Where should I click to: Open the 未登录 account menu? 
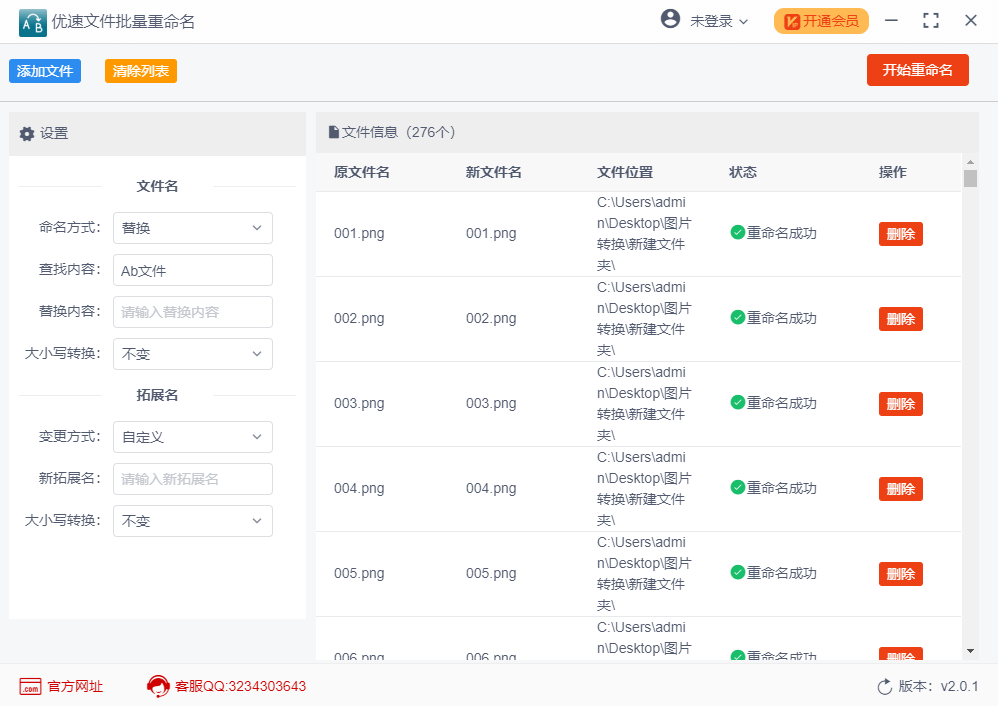coord(718,21)
